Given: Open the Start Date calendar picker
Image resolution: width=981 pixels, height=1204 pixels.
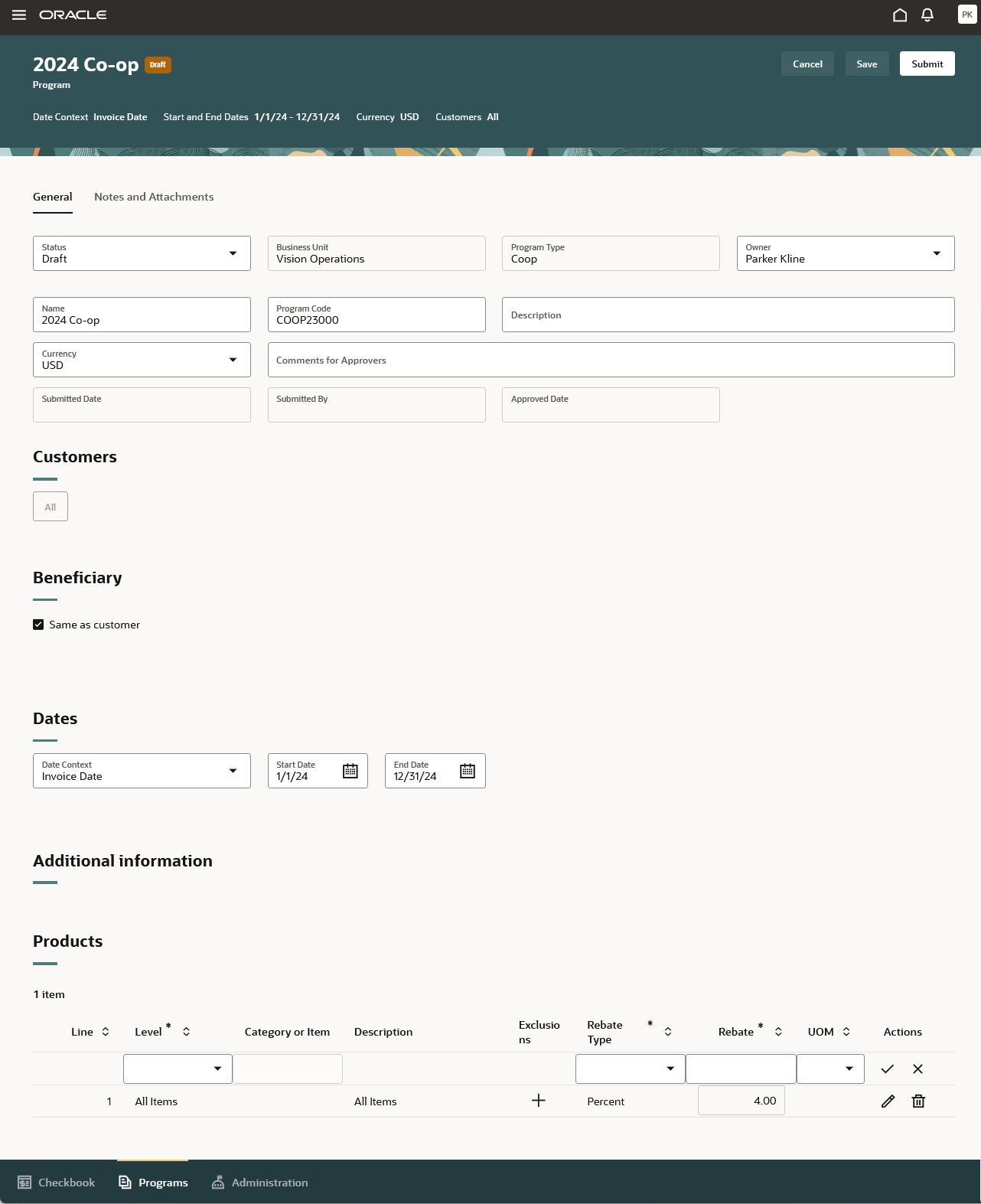Looking at the screenshot, I should [x=350, y=771].
